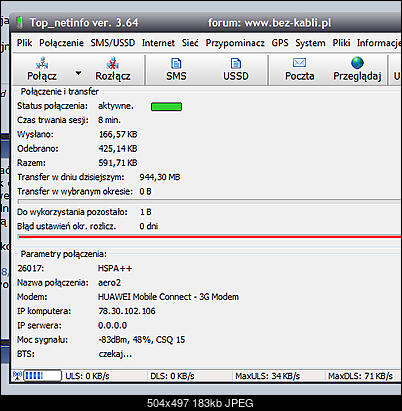The height and width of the screenshot is (411, 402).
Task: Open the Plik menu
Action: tap(24, 43)
